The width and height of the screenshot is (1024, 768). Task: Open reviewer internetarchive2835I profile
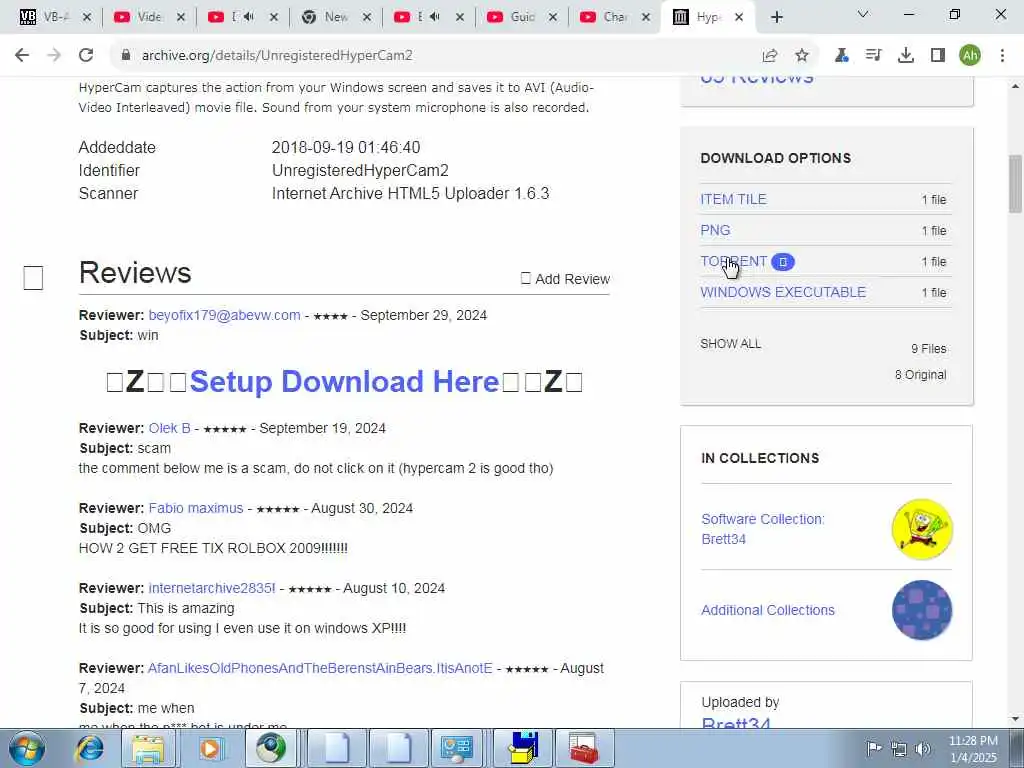click(x=212, y=588)
